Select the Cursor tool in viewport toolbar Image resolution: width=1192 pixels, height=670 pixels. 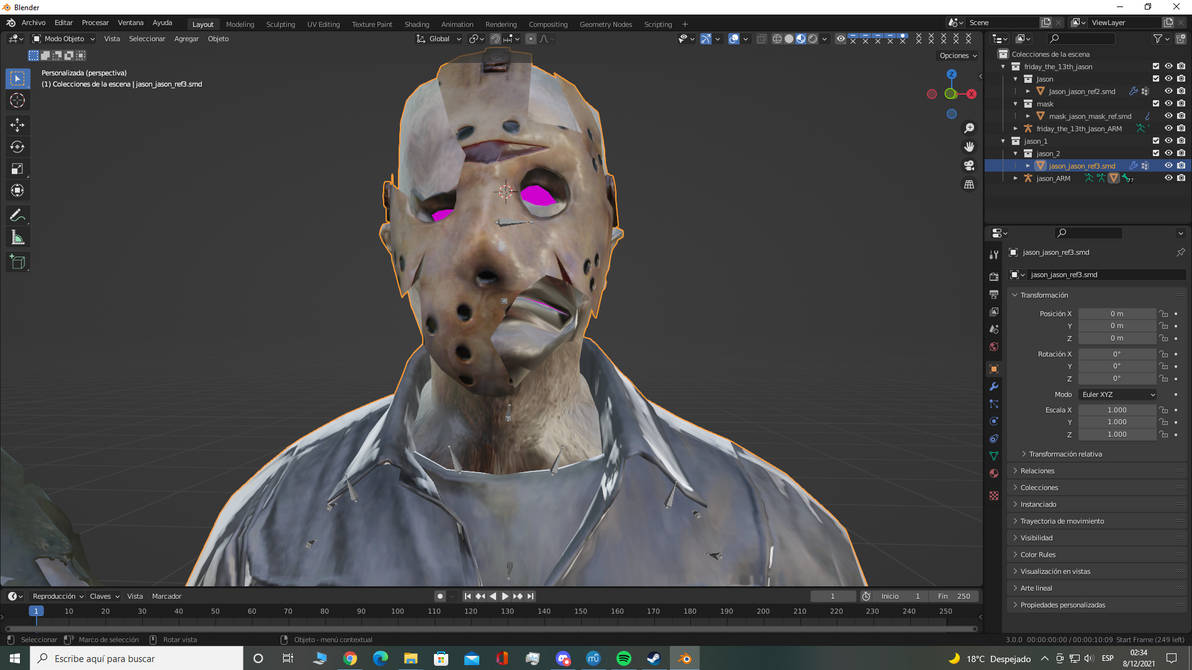17,100
